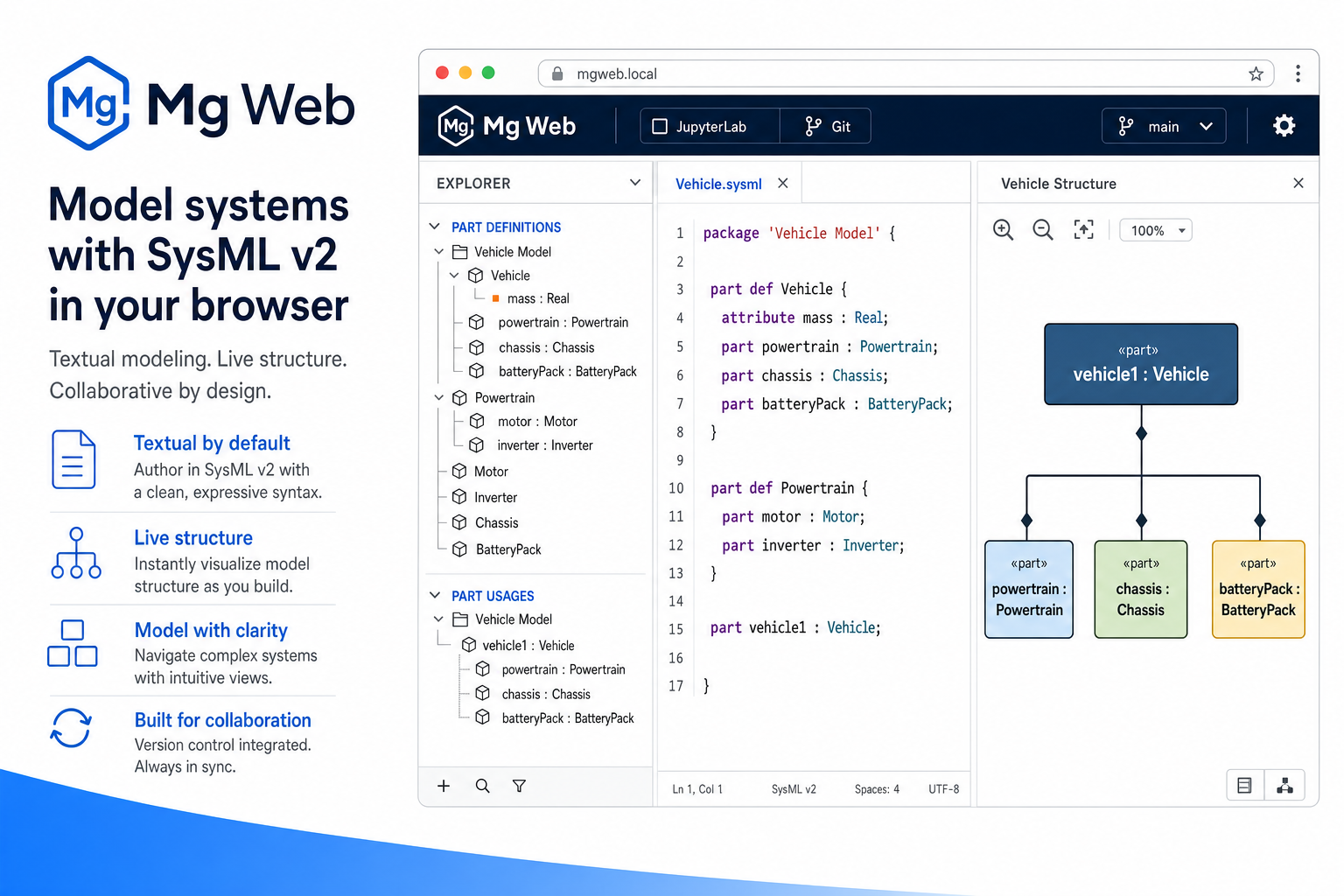Open the Git button in header
The width and height of the screenshot is (1344, 896).
click(x=826, y=126)
